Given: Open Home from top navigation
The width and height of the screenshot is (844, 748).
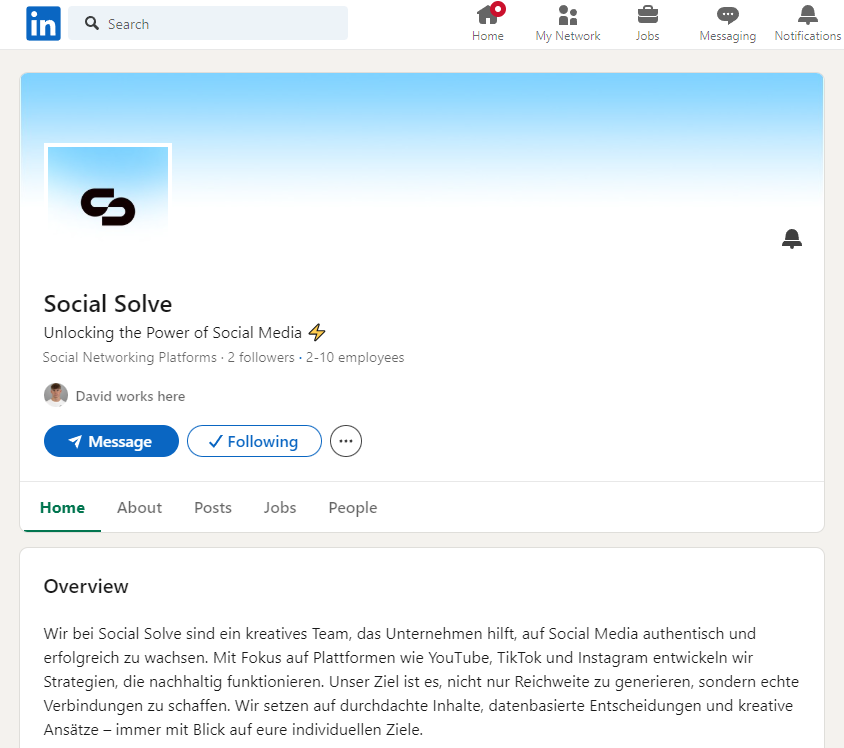Looking at the screenshot, I should 488,24.
